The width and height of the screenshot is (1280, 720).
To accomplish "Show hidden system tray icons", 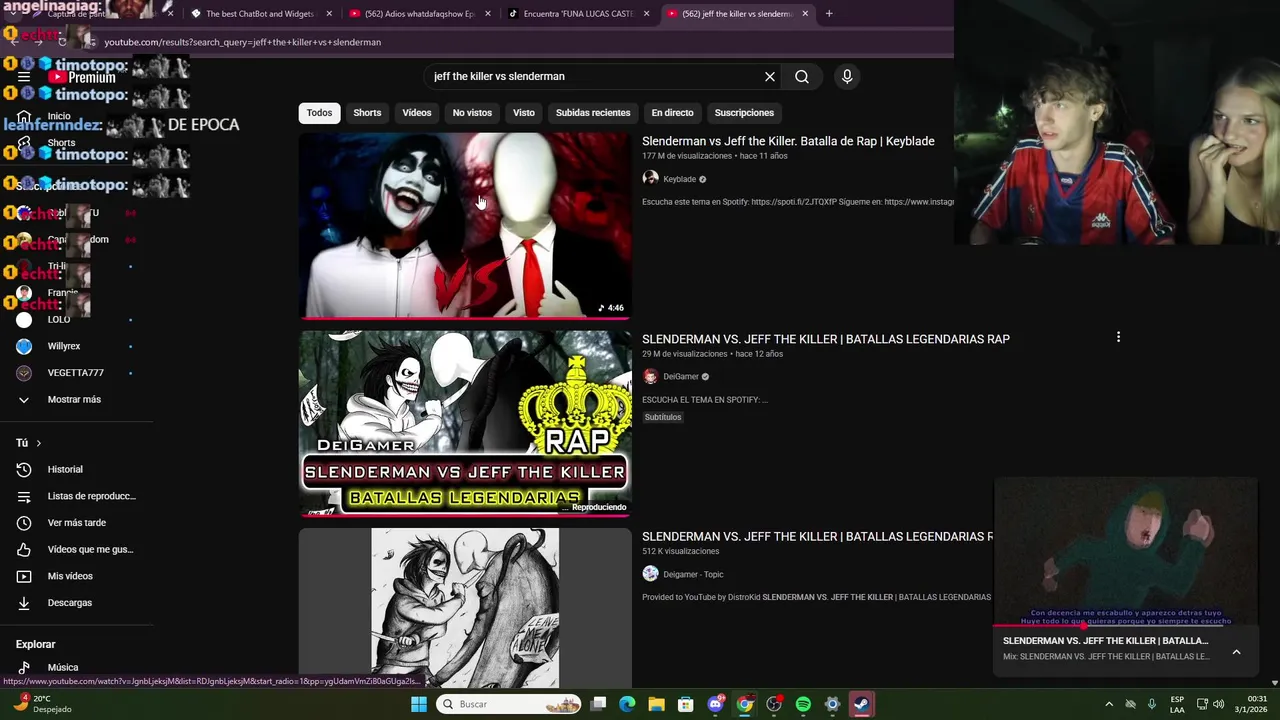I will point(1108,704).
